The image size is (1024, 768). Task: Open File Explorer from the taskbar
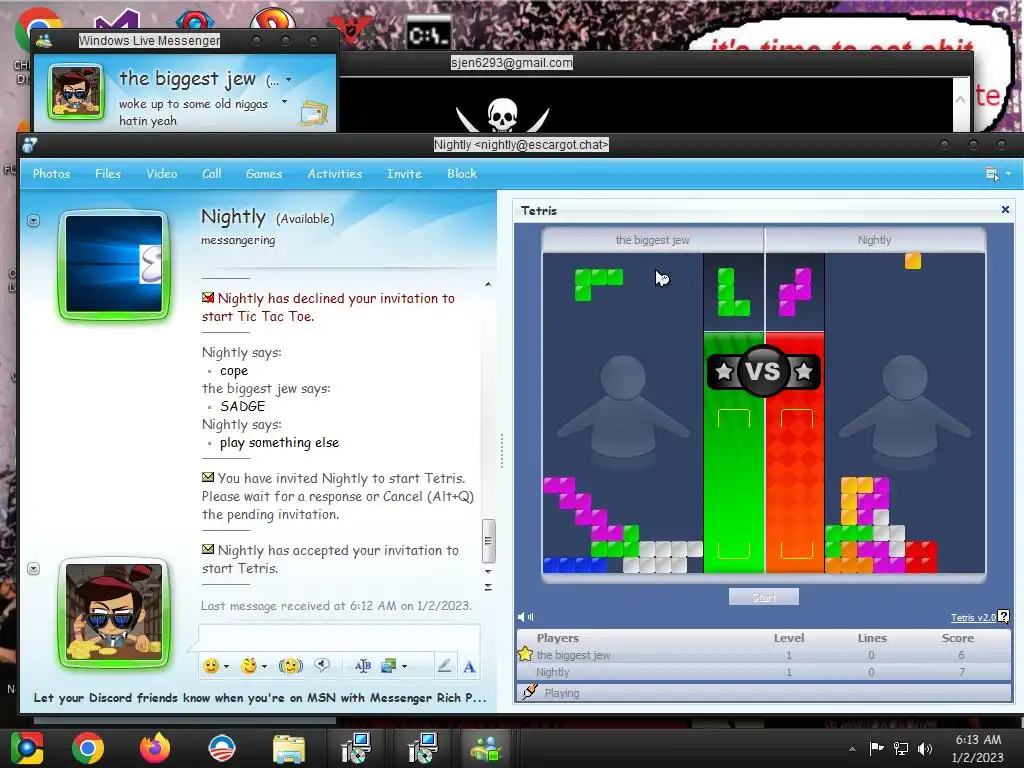point(288,748)
